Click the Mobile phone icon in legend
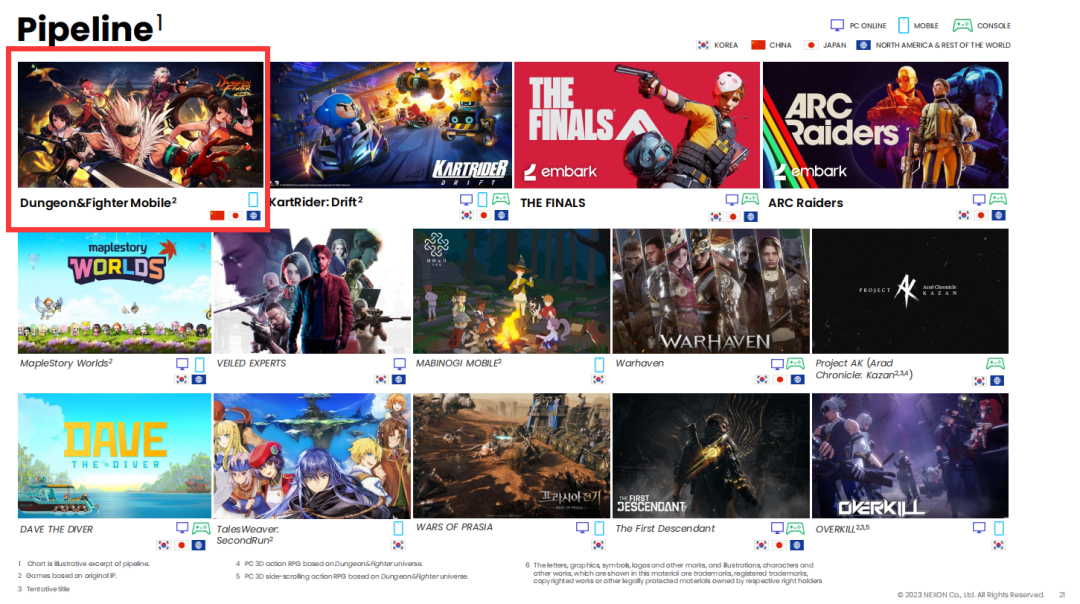The width and height of the screenshot is (1080, 604). [903, 25]
